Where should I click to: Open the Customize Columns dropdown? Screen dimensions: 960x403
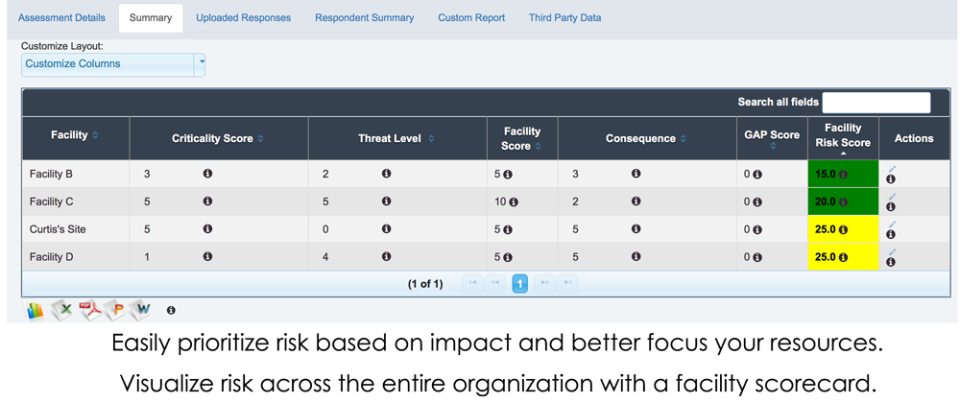[114, 64]
